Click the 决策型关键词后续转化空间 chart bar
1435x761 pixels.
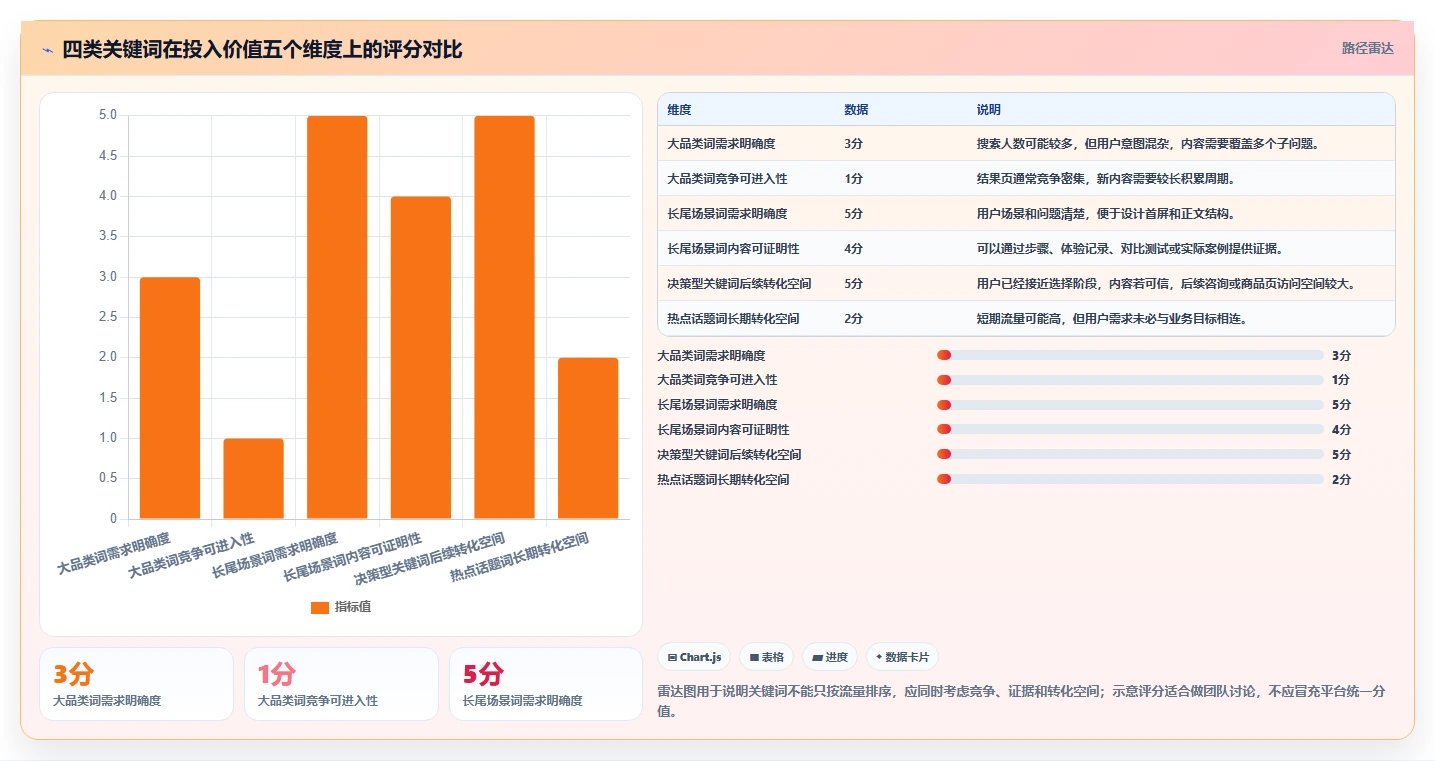pyautogui.click(x=504, y=317)
